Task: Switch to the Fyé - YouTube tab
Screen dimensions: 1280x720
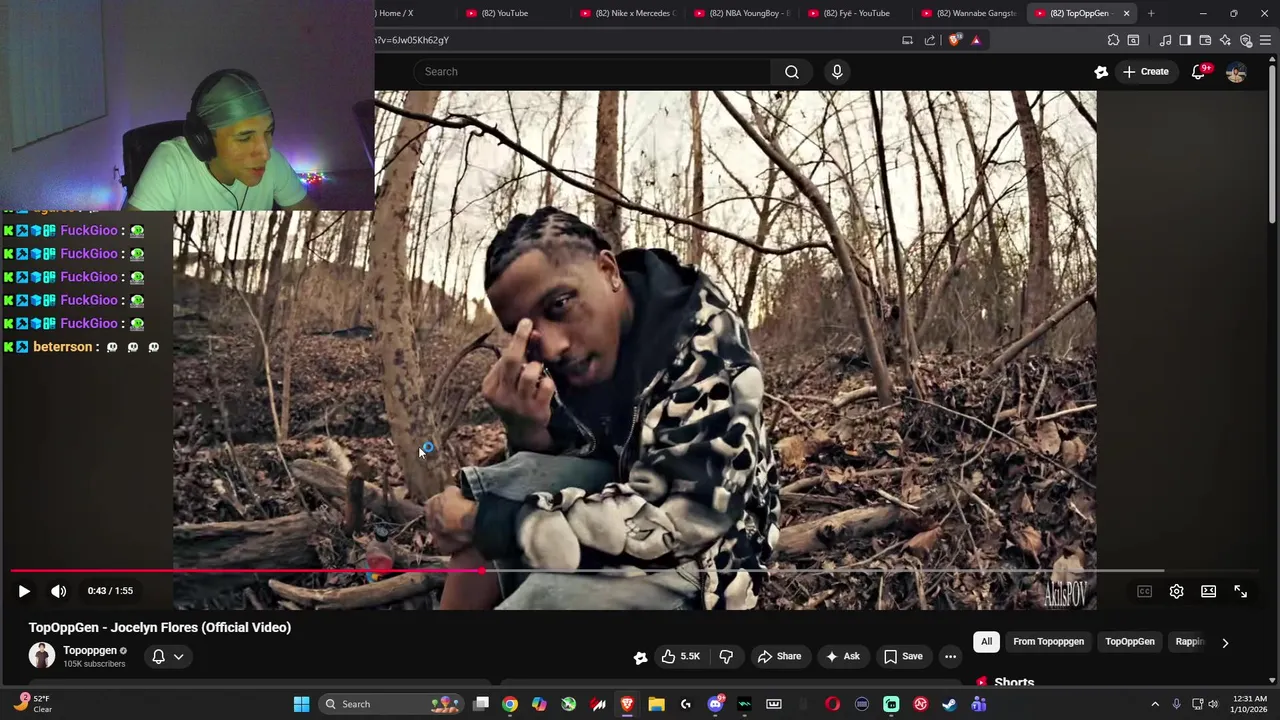Action: pos(856,13)
